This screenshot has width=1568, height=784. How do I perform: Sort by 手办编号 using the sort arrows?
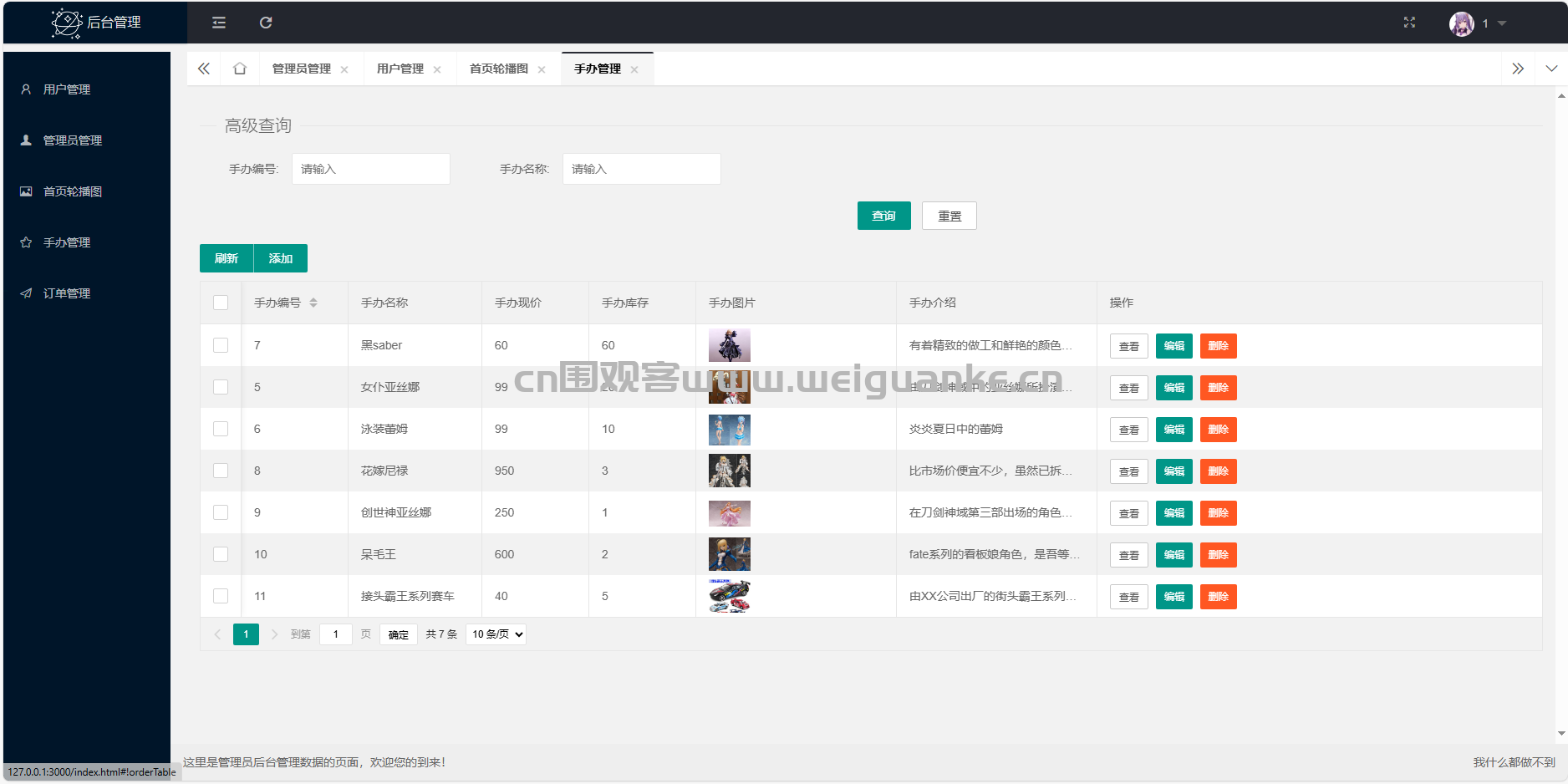[313, 303]
